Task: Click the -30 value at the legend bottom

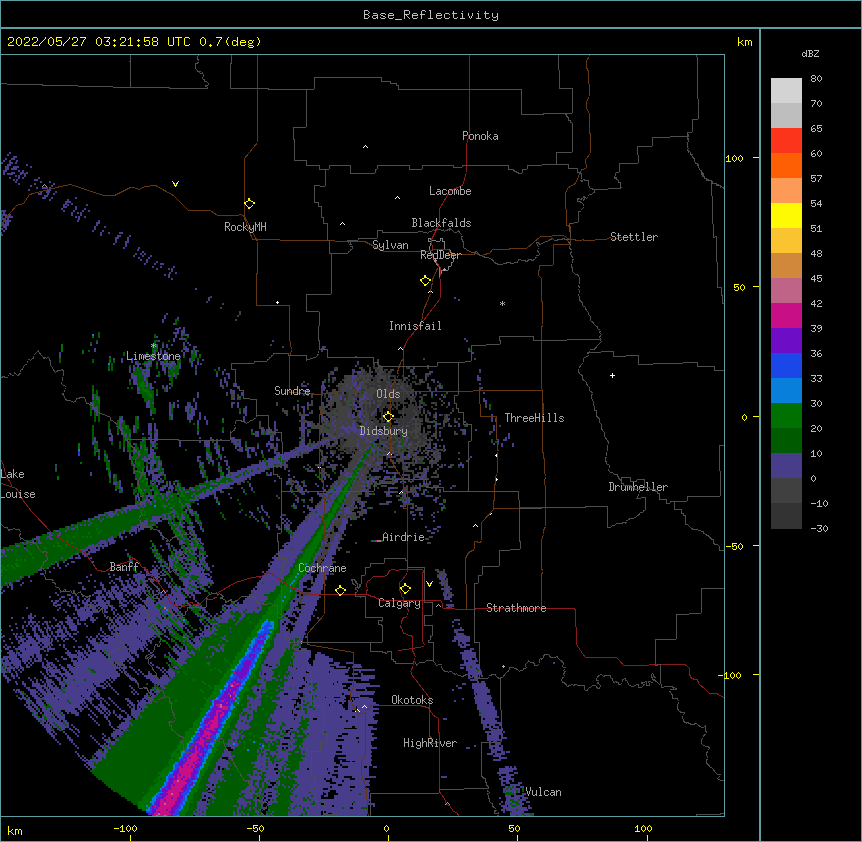Action: tap(819, 528)
